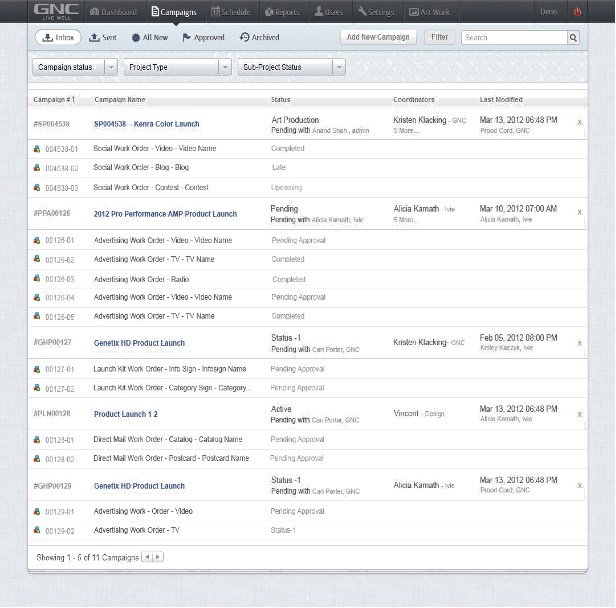Show Archived campaigns

260,37
